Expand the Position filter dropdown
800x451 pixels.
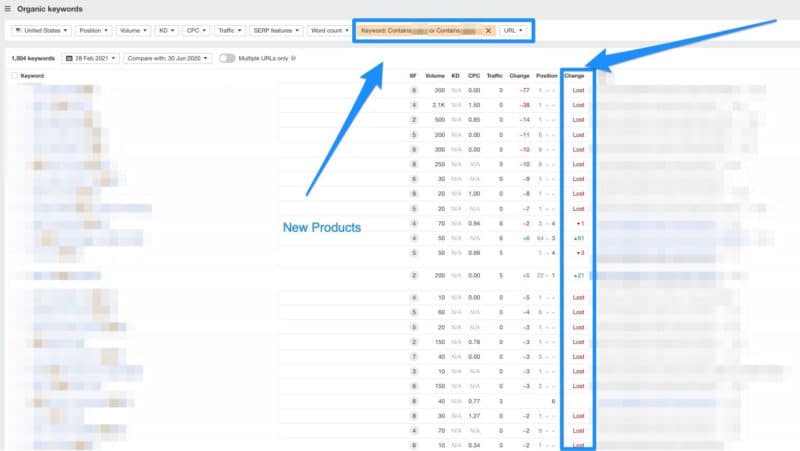click(93, 31)
